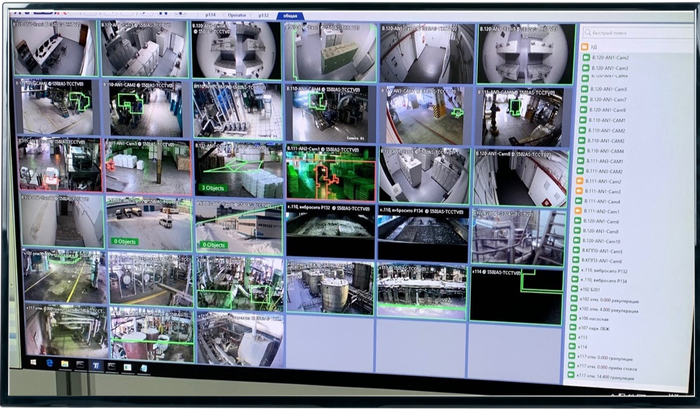Click camera icon beside к106 насосная
The image size is (700, 410).
573,319
